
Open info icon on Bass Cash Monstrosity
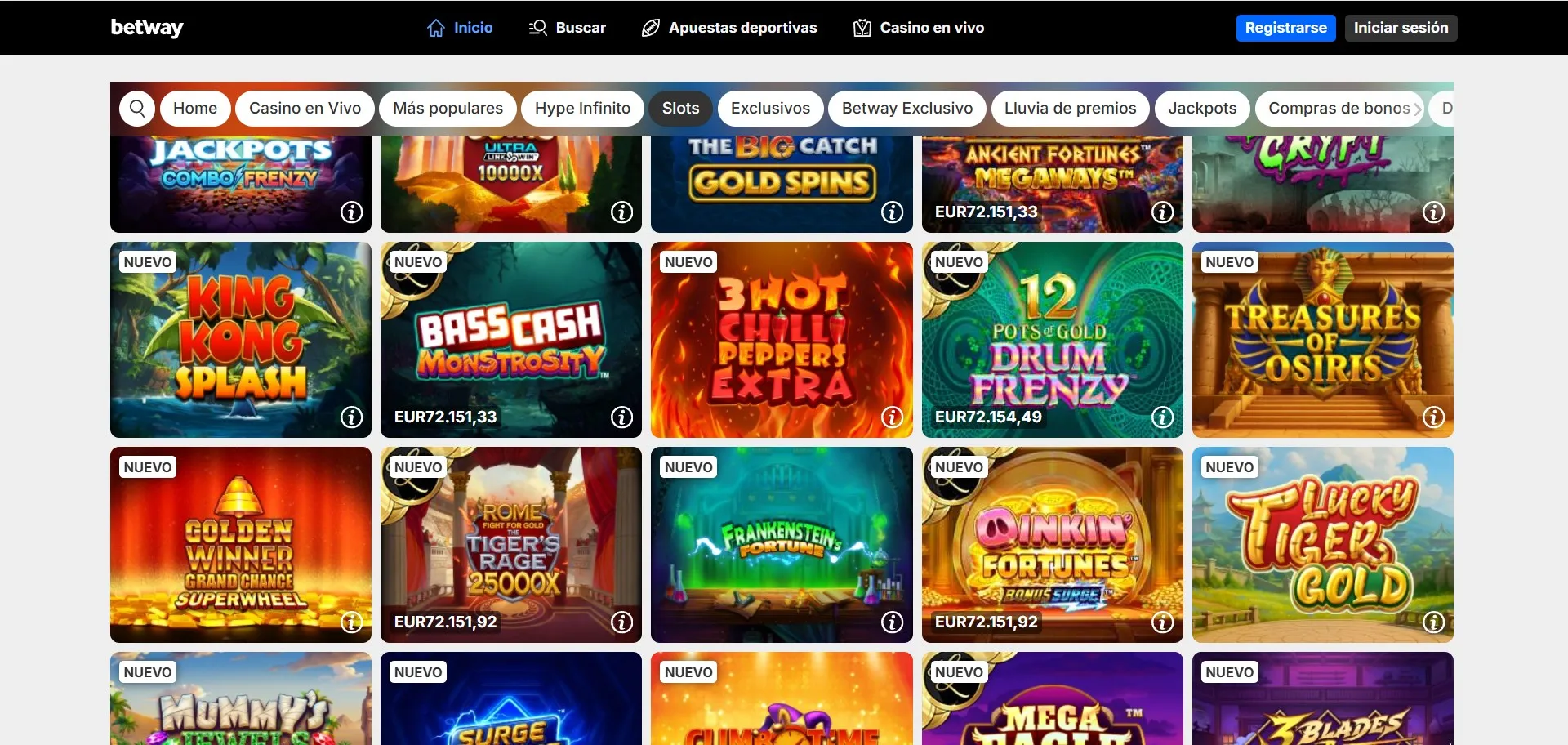coord(621,417)
